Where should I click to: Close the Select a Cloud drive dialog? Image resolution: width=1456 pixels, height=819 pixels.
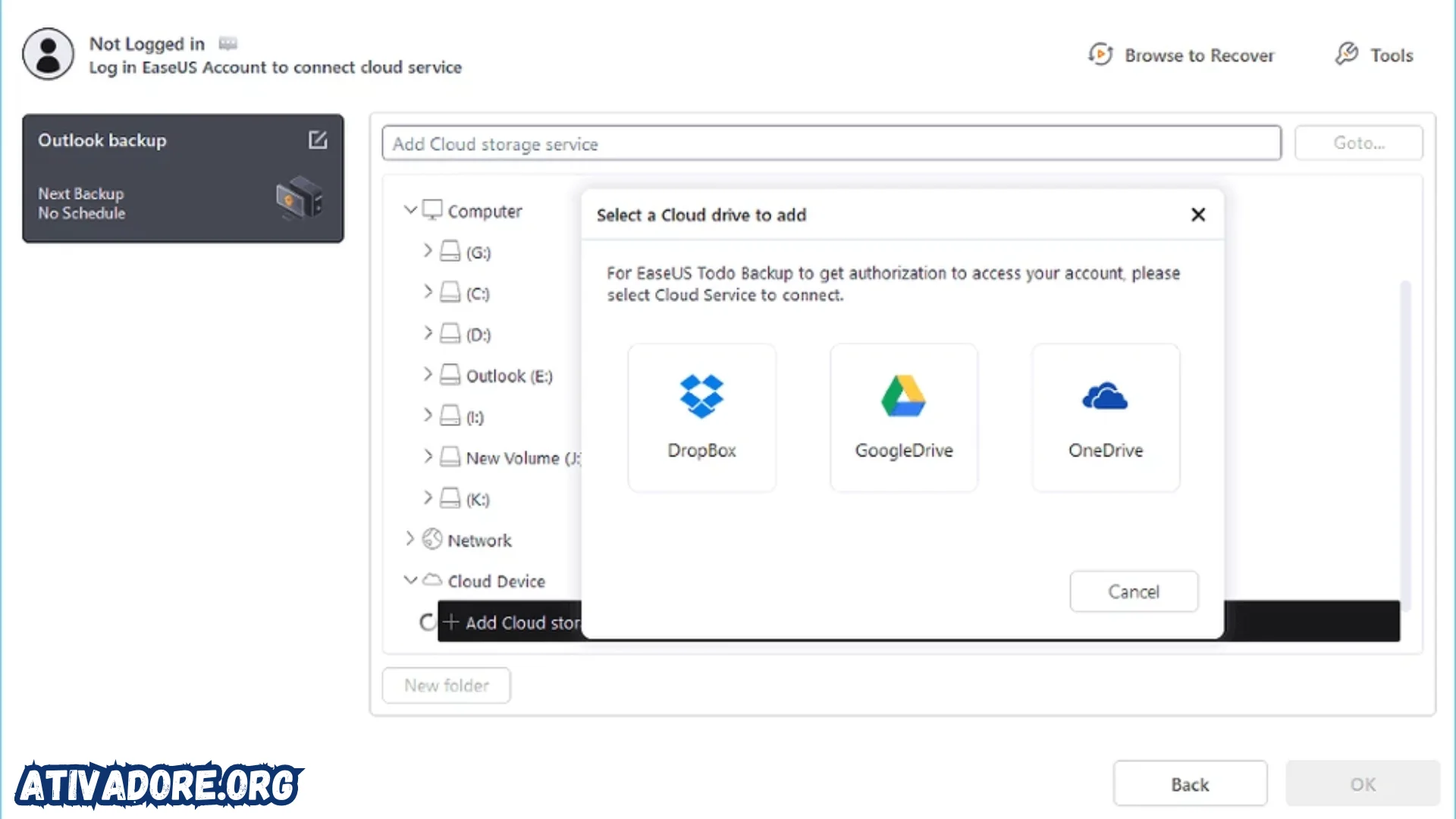[1198, 215]
